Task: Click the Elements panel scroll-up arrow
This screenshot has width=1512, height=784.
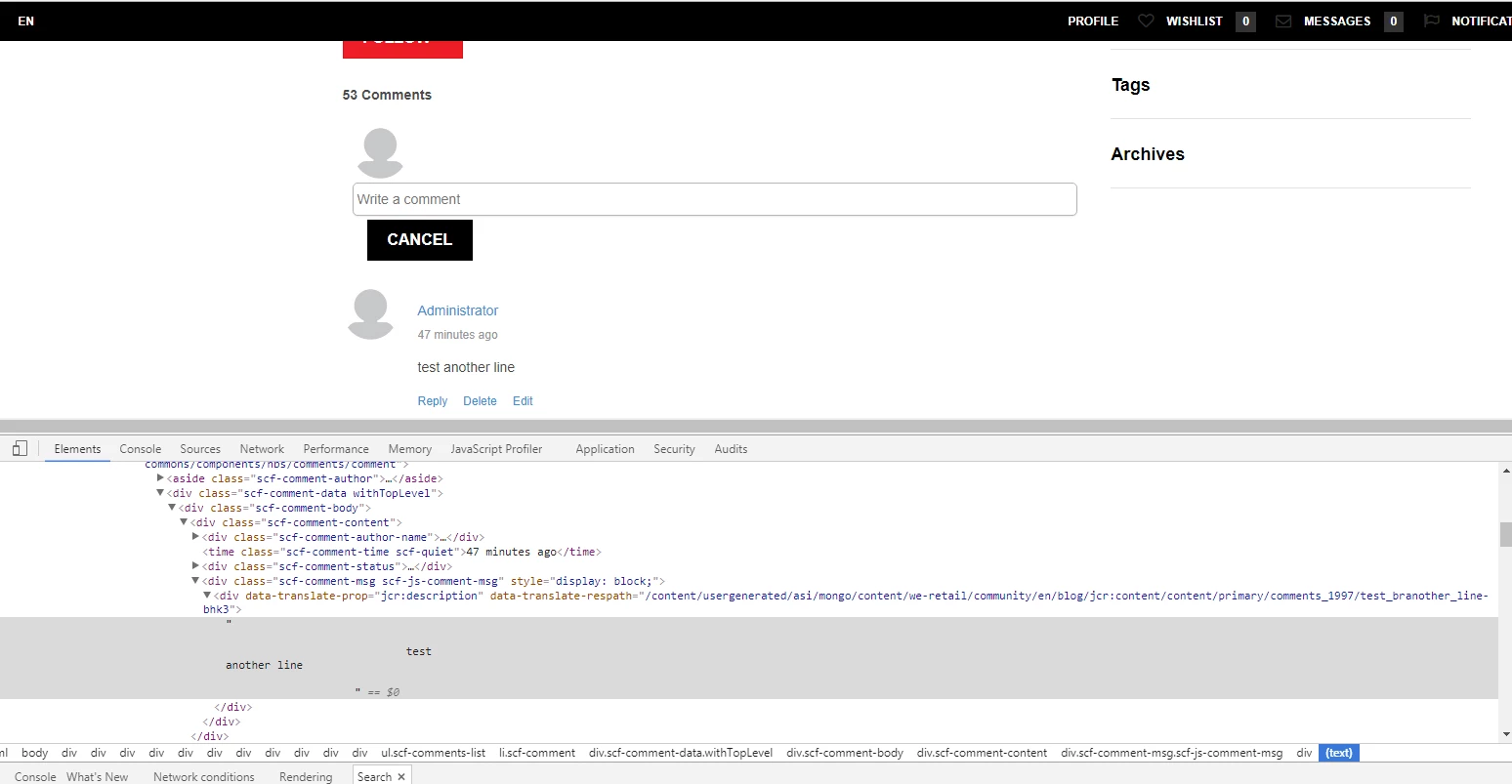Action: (1505, 471)
